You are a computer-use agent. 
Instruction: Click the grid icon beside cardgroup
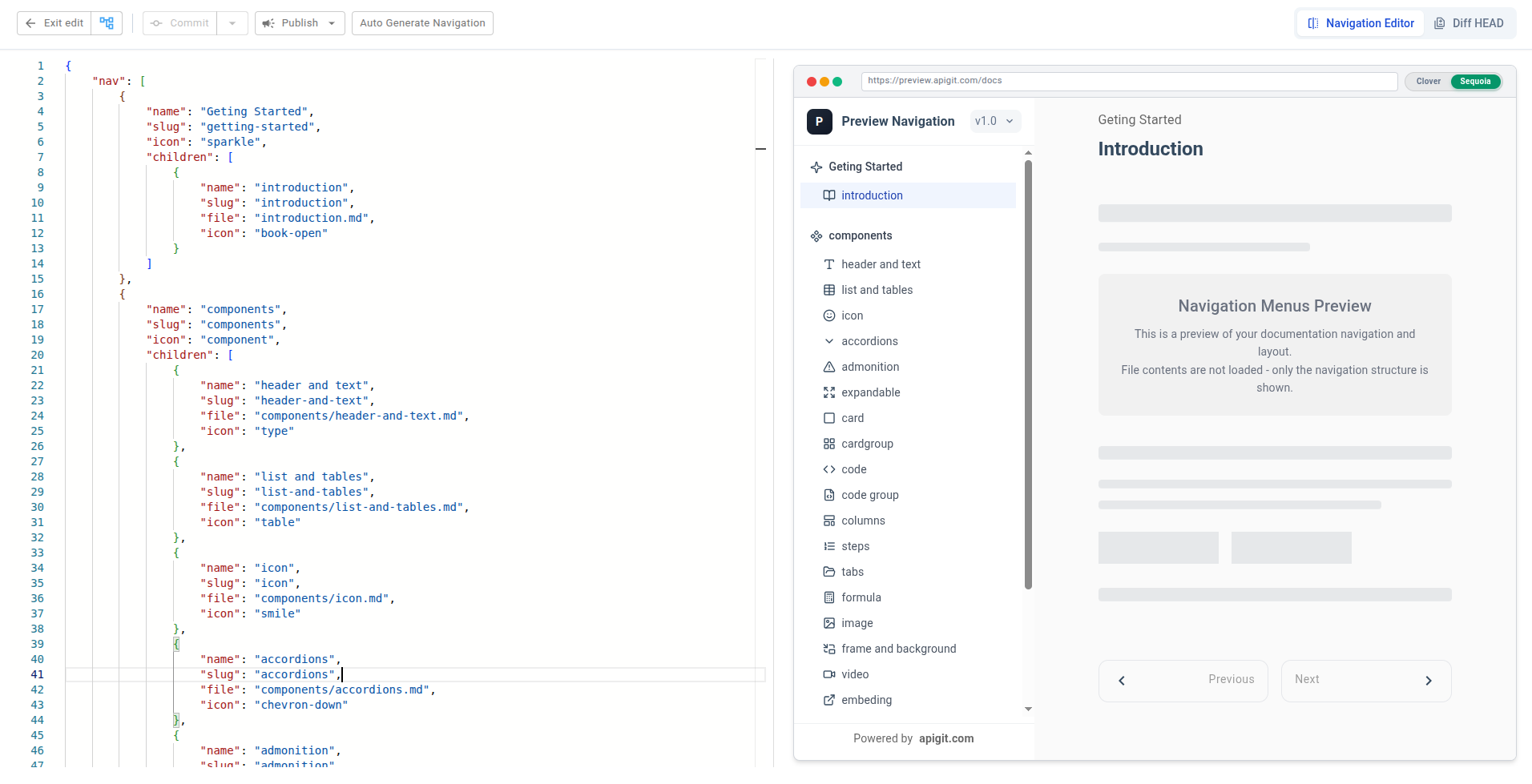tap(829, 444)
